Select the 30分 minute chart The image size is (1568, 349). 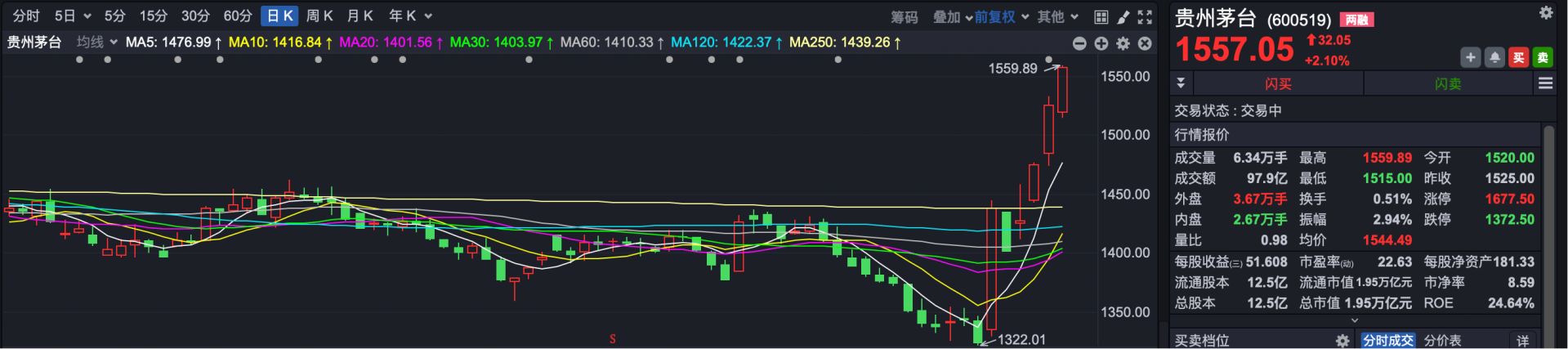tap(195, 16)
